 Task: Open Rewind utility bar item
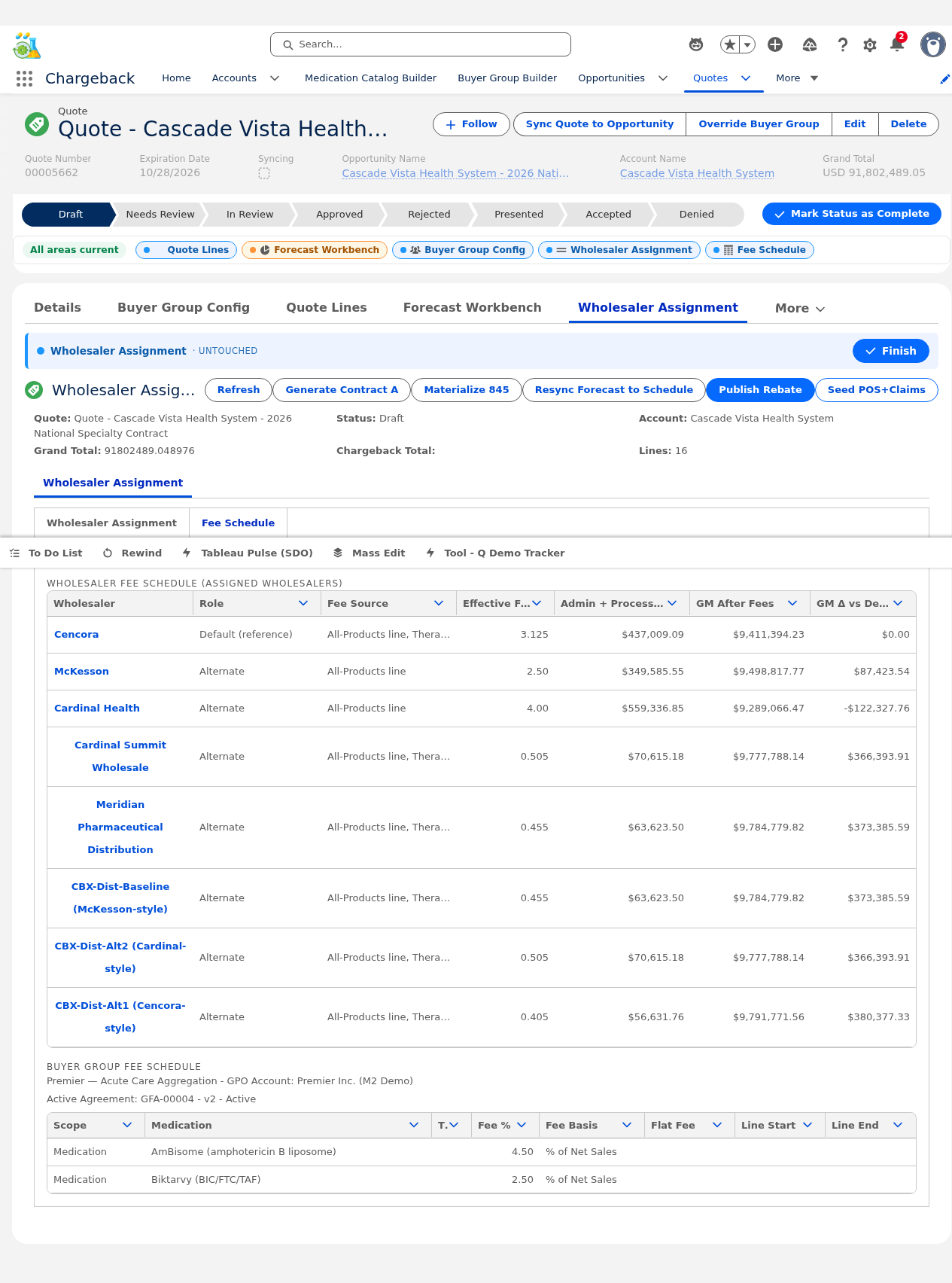tap(132, 553)
